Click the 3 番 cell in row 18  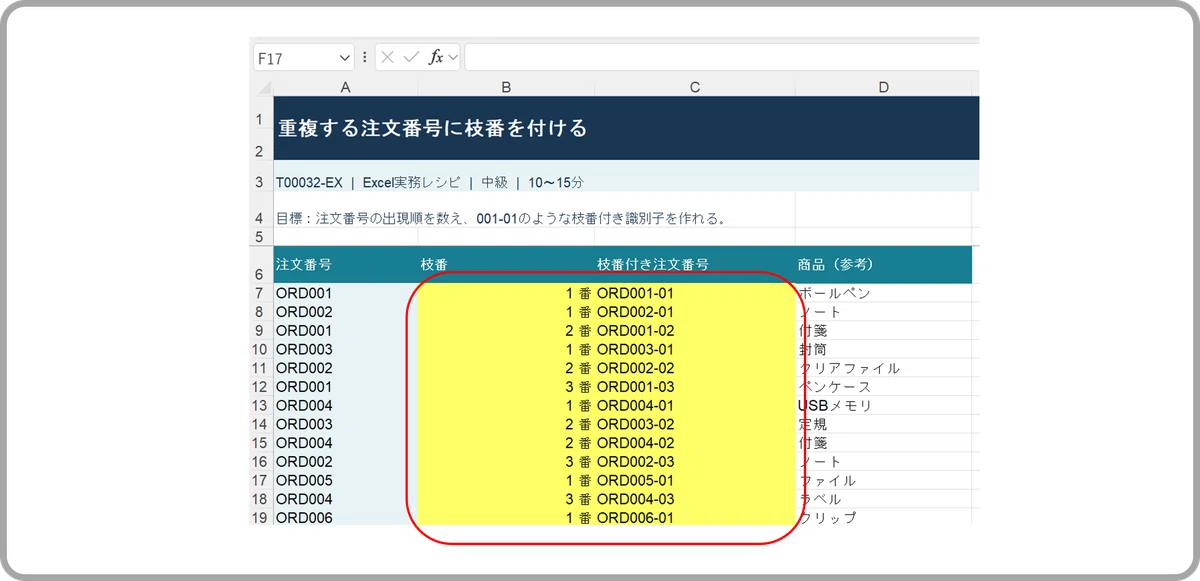[x=506, y=498]
